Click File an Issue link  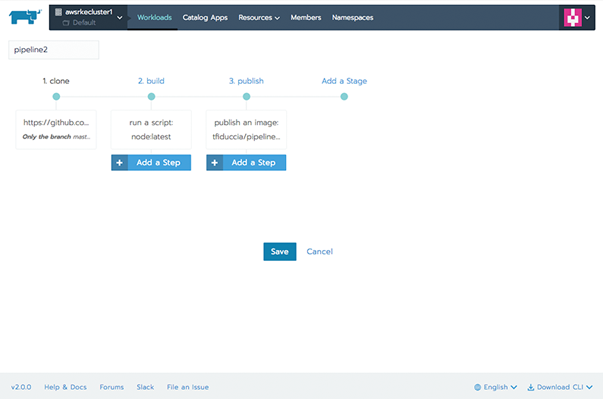pos(188,387)
